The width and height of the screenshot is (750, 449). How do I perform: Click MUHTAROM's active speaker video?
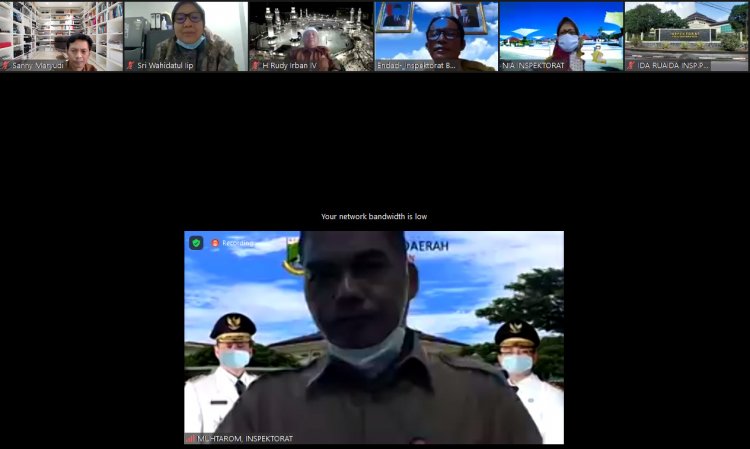click(x=374, y=338)
